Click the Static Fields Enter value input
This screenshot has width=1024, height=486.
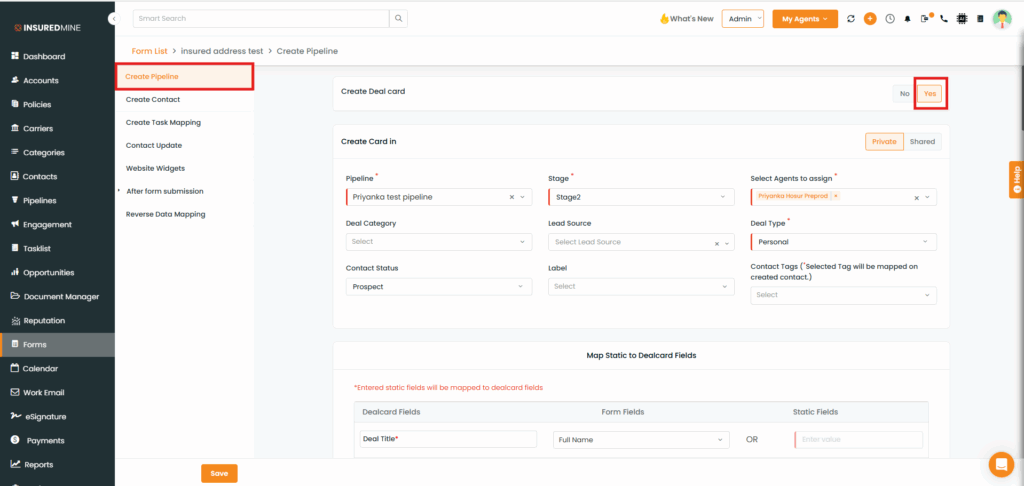pyautogui.click(x=858, y=440)
